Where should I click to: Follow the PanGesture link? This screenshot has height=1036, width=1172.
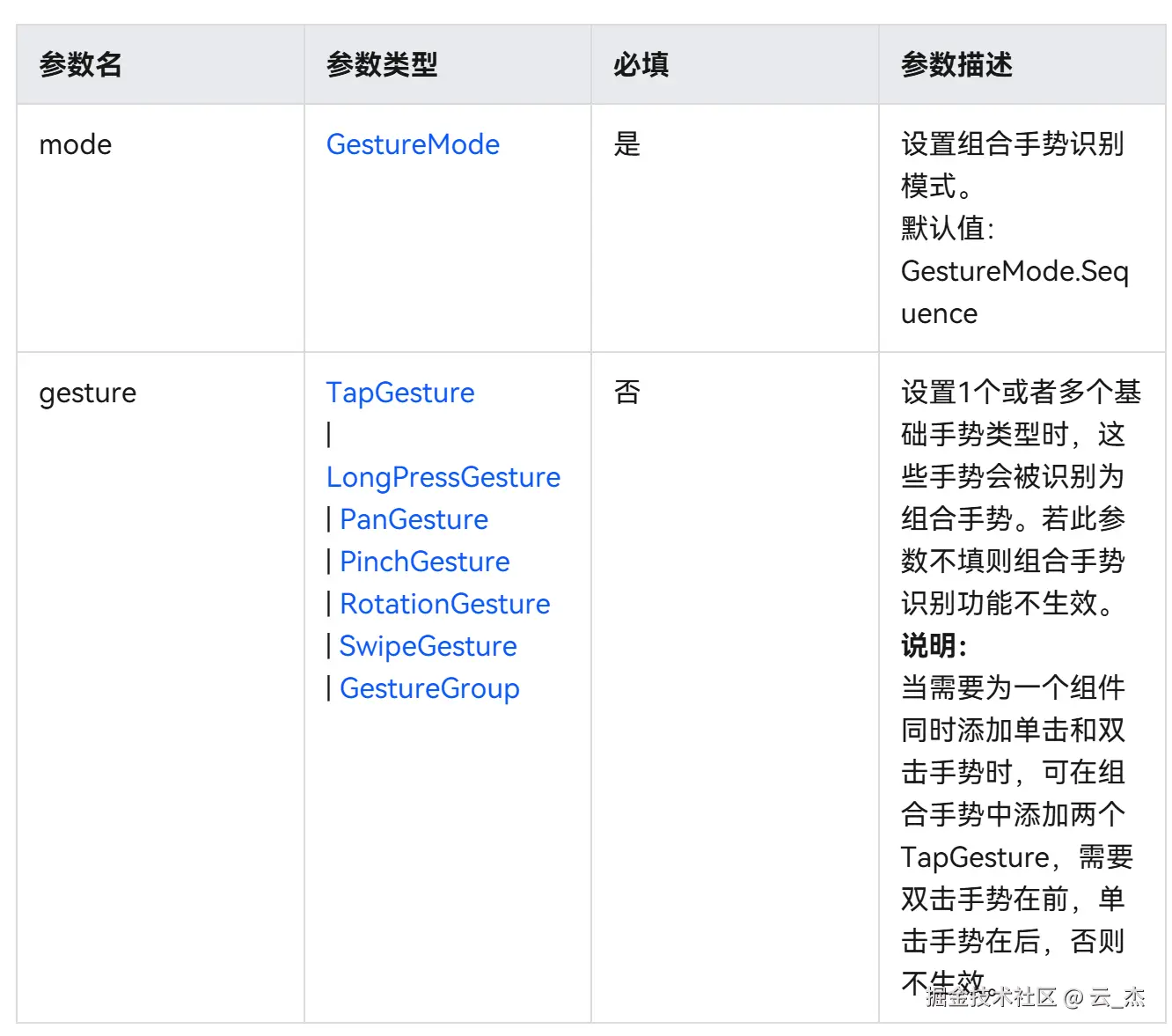pos(414,519)
